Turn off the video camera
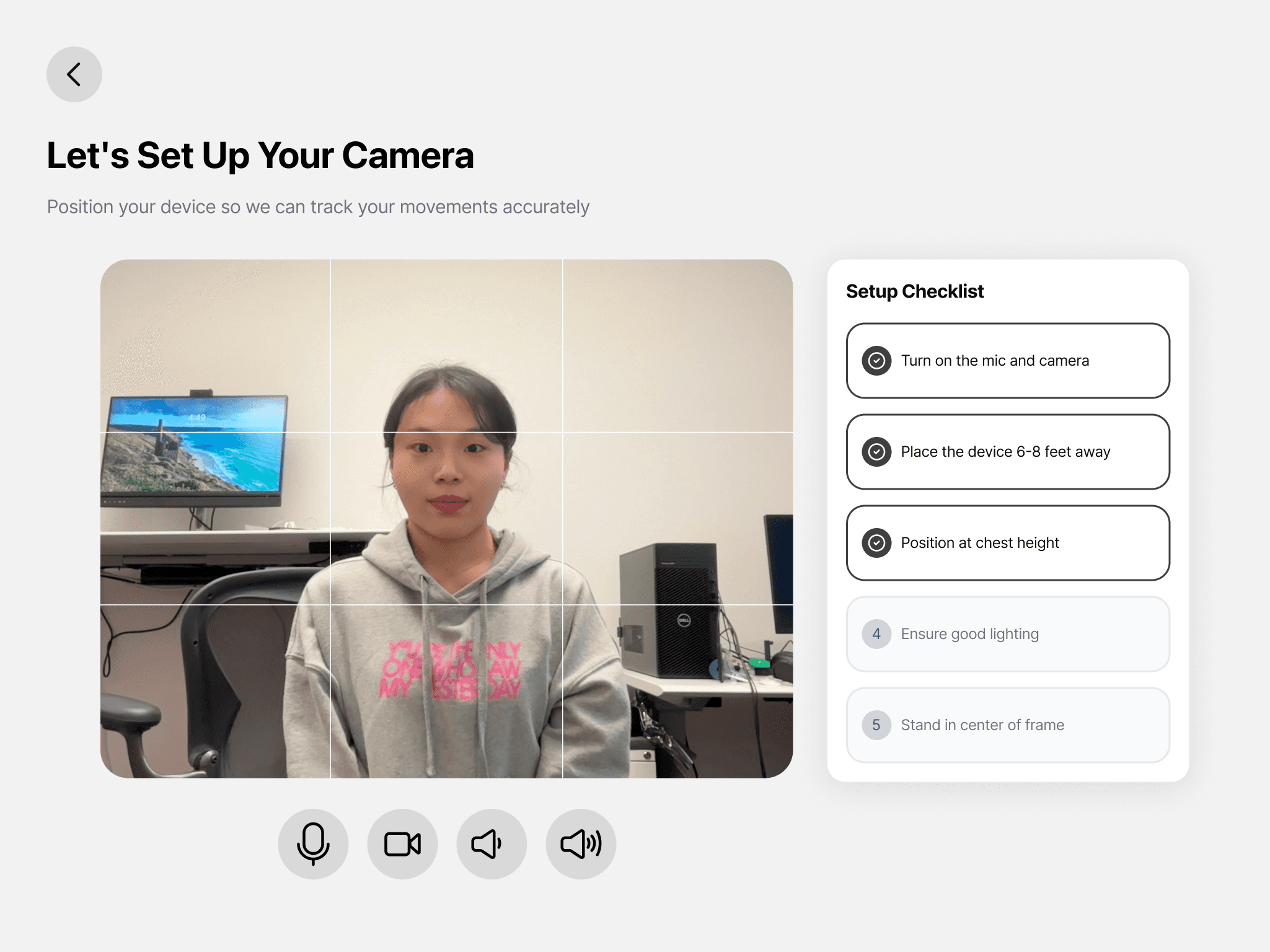This screenshot has width=1270, height=952. 402,844
